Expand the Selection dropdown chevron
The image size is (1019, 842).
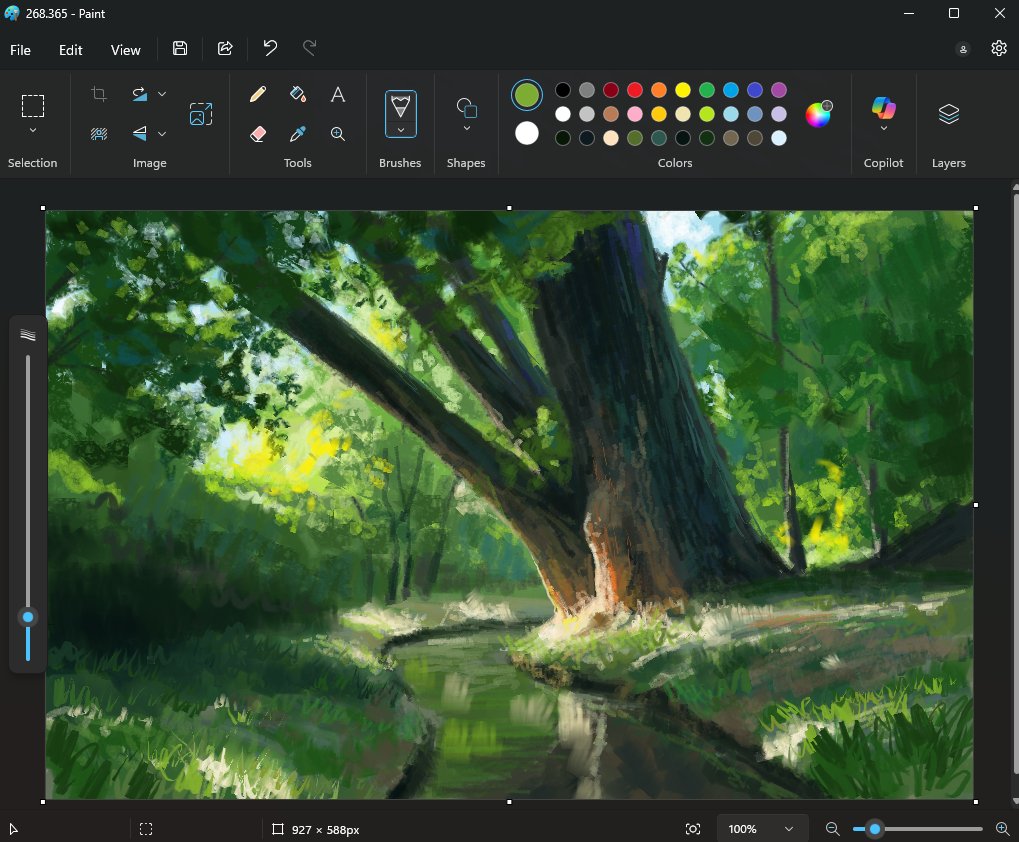tap(32, 130)
